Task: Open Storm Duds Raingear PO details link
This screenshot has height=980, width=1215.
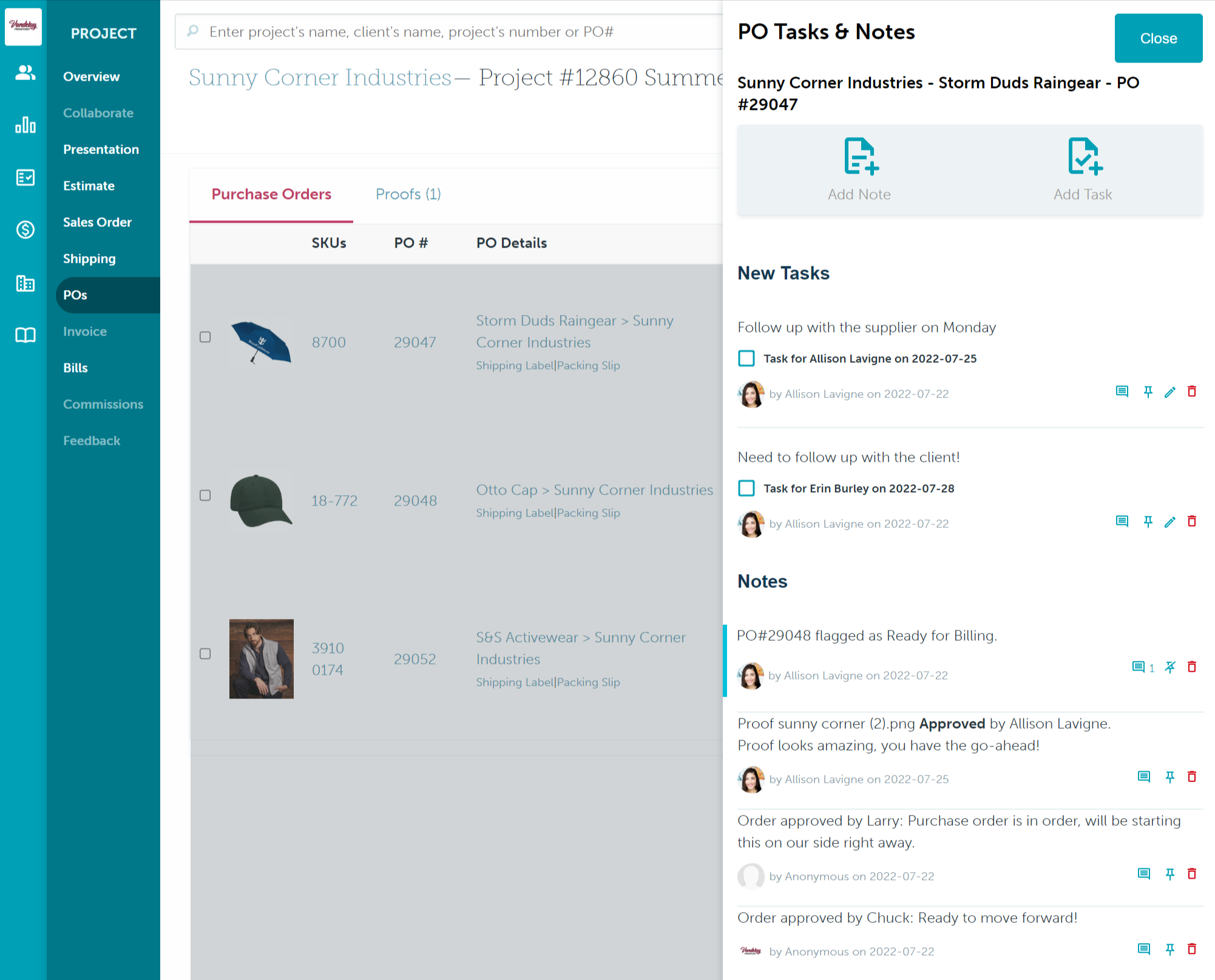Action: point(575,331)
